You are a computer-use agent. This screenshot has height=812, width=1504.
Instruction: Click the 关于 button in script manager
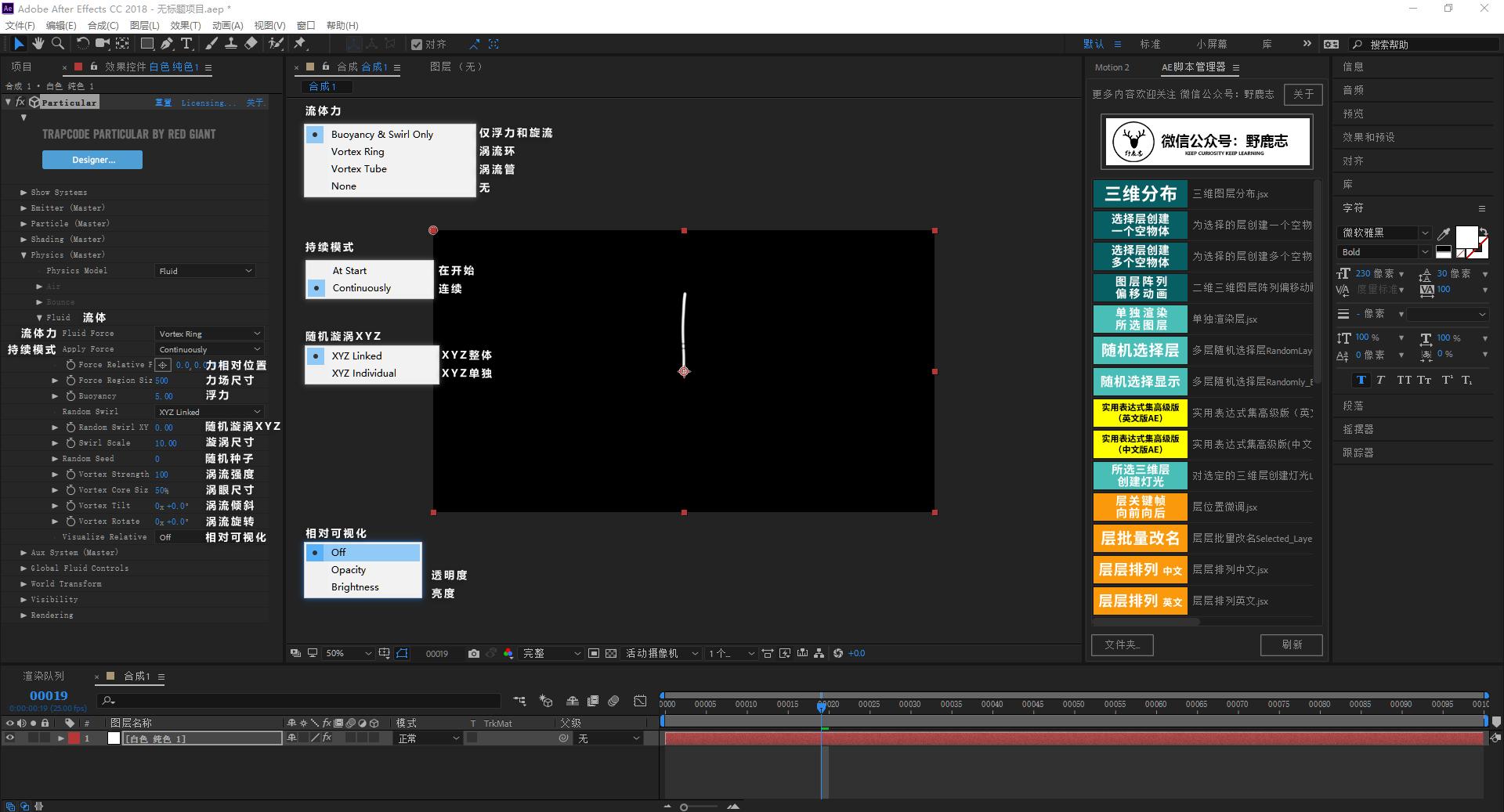pos(1303,94)
